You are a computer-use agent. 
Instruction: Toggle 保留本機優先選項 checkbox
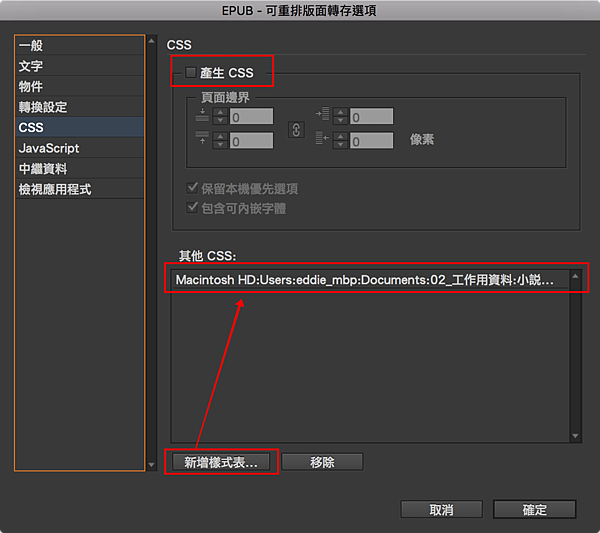[x=192, y=188]
